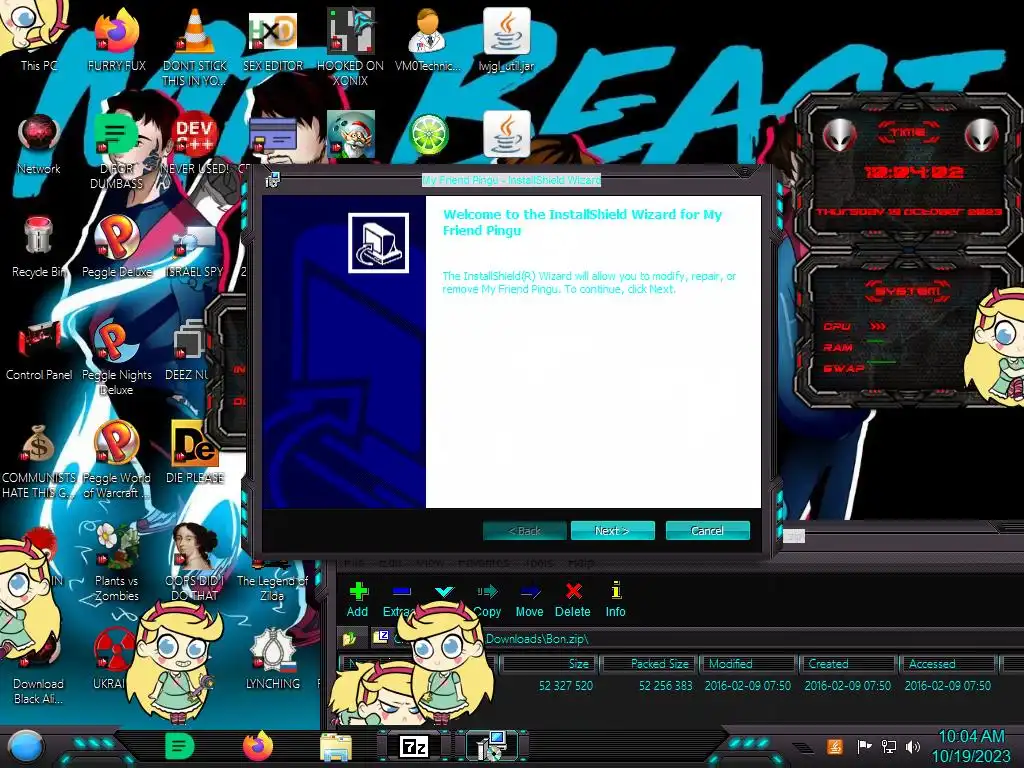This screenshot has width=1024, height=768.
Task: Open the HOOKED ON XONIX shortcut
Action: pyautogui.click(x=351, y=46)
